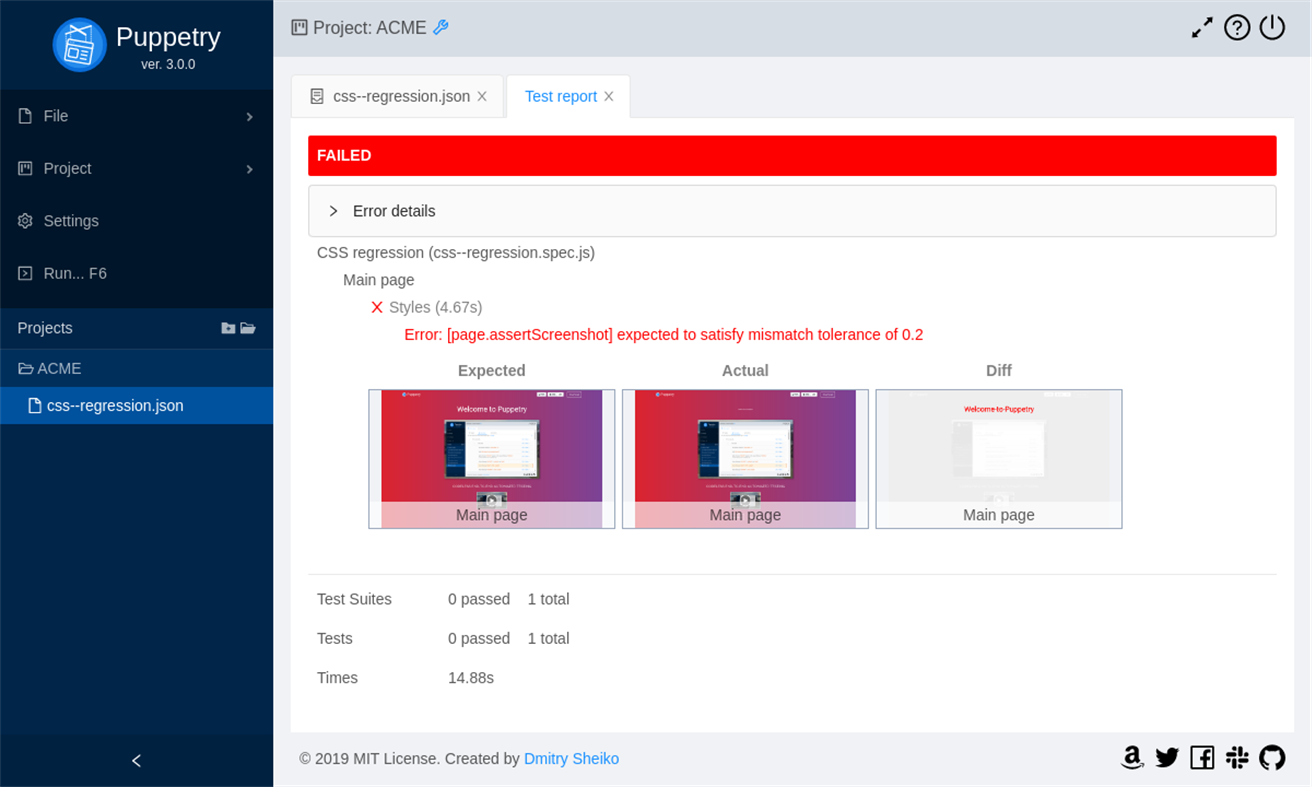1312x787 pixels.
Task: Expand the Error details panel
Action: 792,211
